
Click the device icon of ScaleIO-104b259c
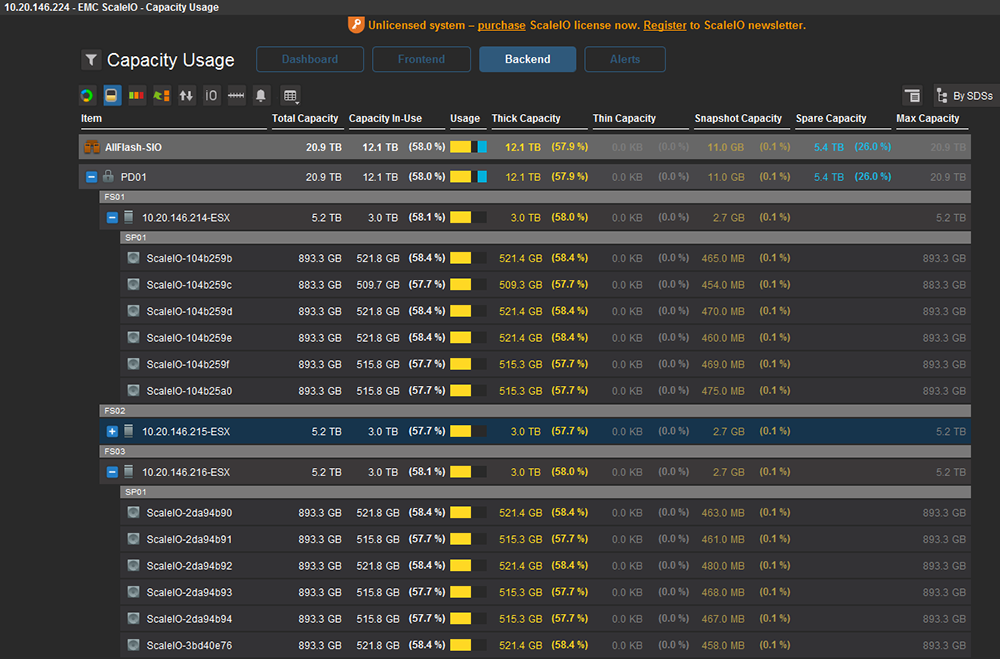(x=133, y=285)
